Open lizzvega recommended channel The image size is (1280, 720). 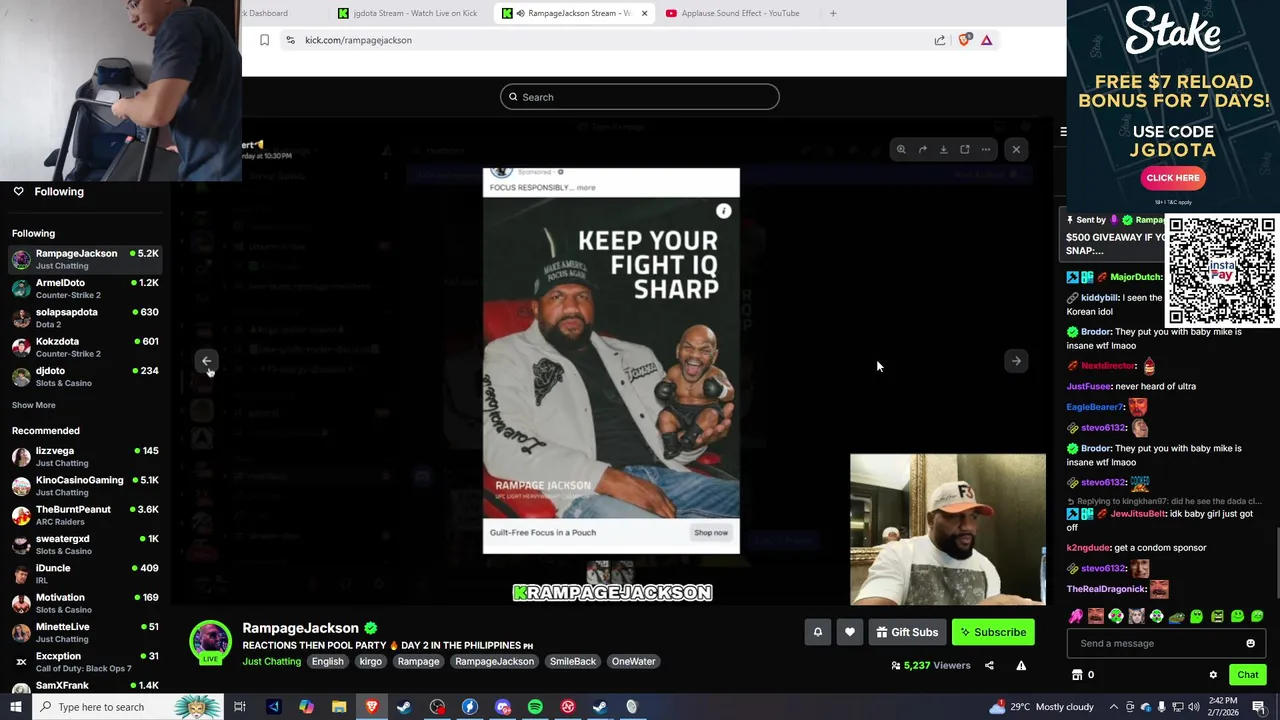tap(85, 456)
